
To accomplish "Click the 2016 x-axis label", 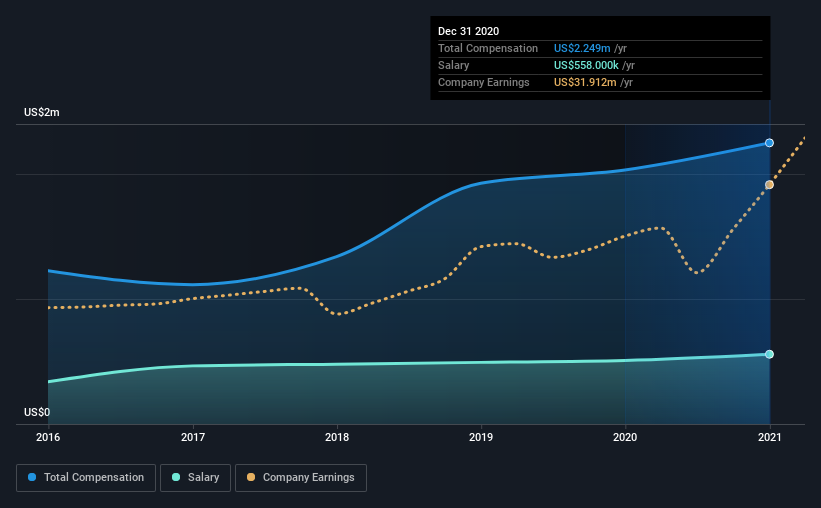I will point(48,437).
